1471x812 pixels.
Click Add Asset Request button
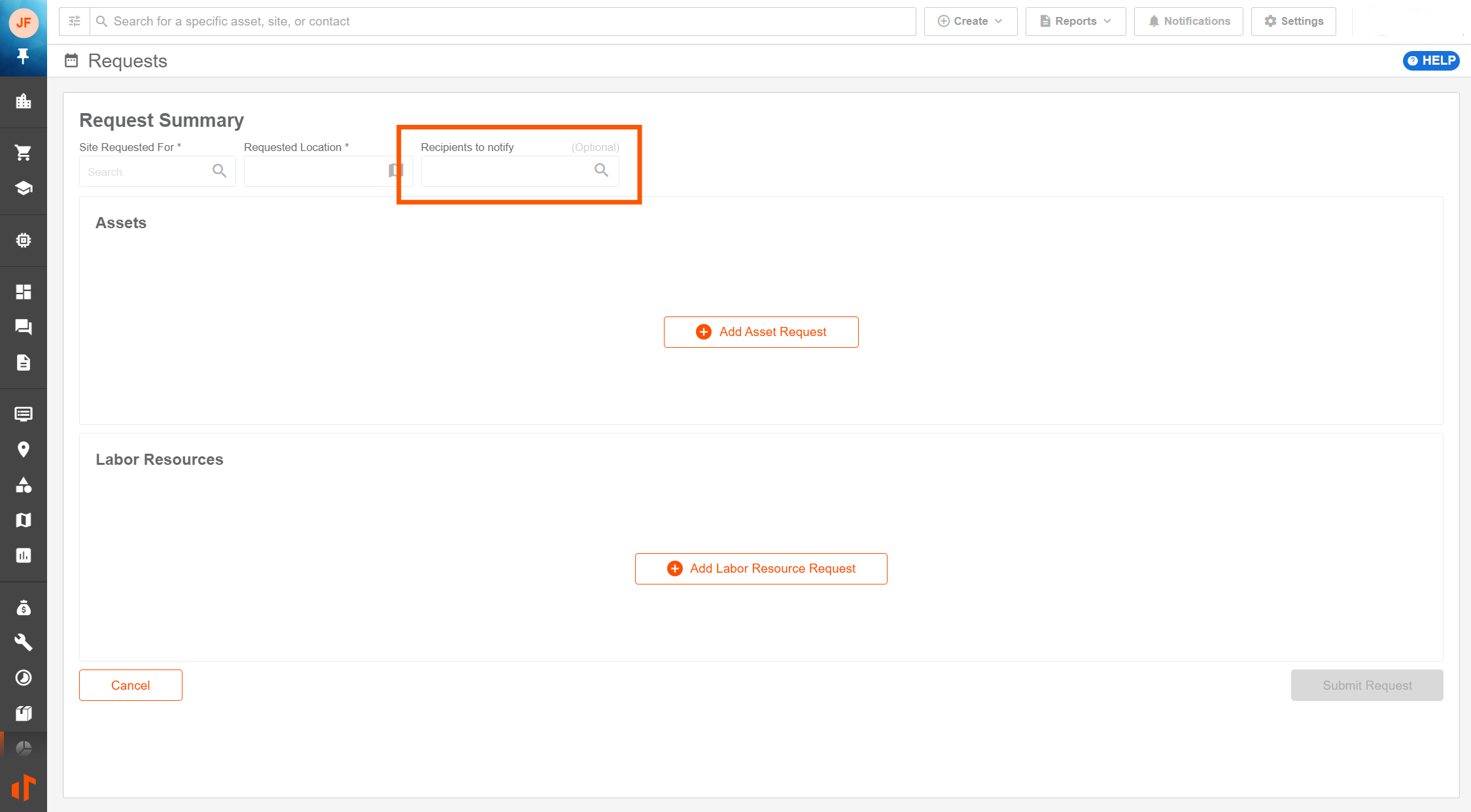click(x=761, y=332)
